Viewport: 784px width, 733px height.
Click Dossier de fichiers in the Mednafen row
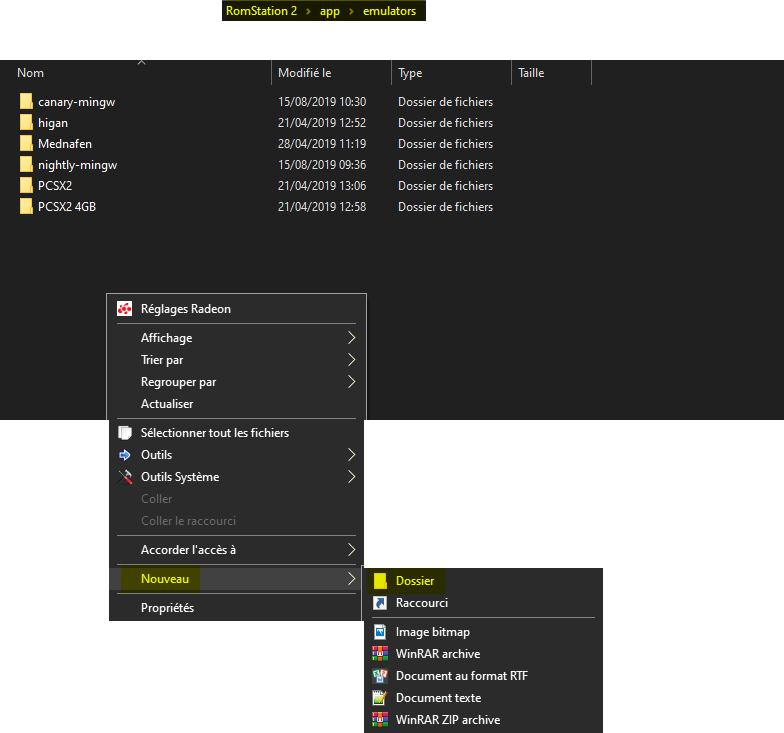[446, 144]
